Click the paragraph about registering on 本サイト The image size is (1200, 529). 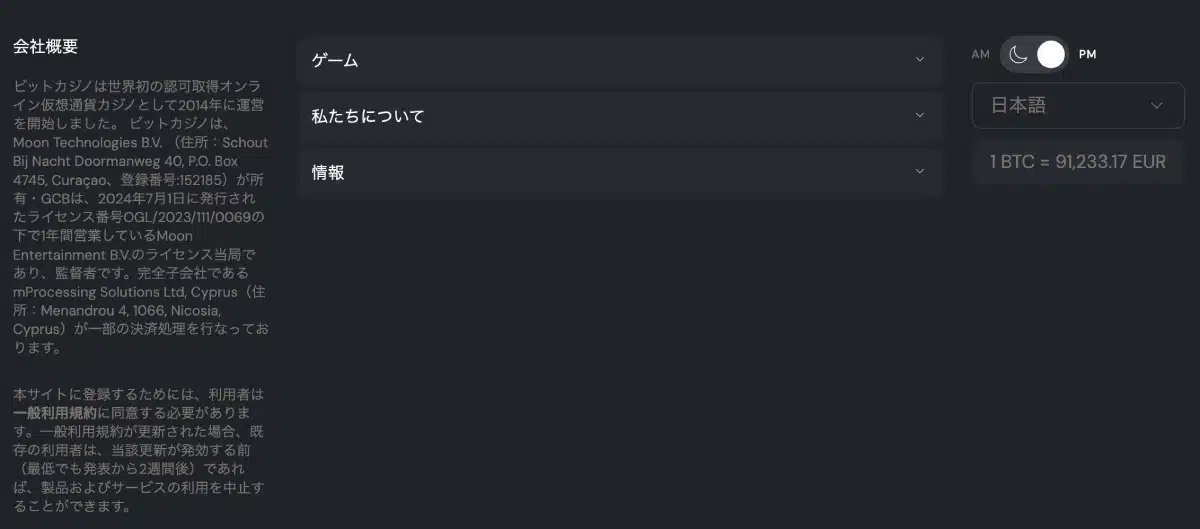(x=139, y=450)
